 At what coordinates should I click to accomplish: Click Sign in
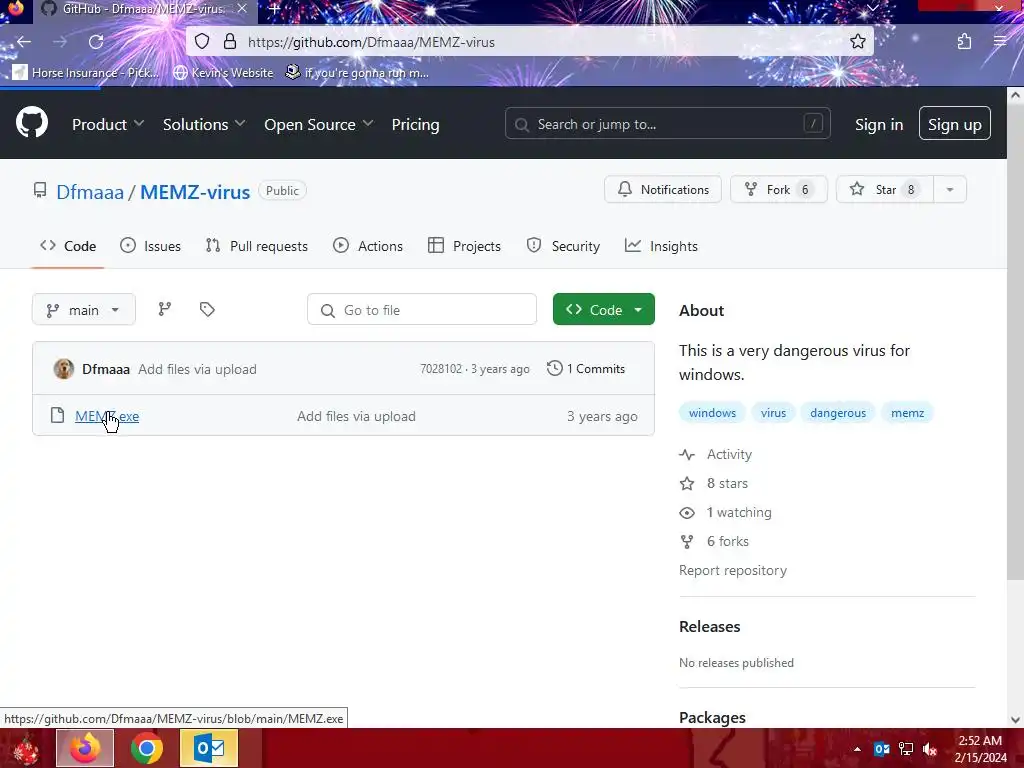[879, 124]
